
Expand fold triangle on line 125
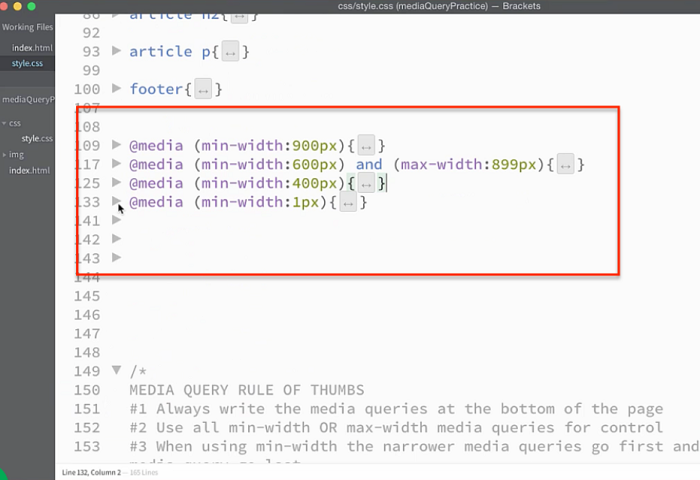pyautogui.click(x=118, y=183)
